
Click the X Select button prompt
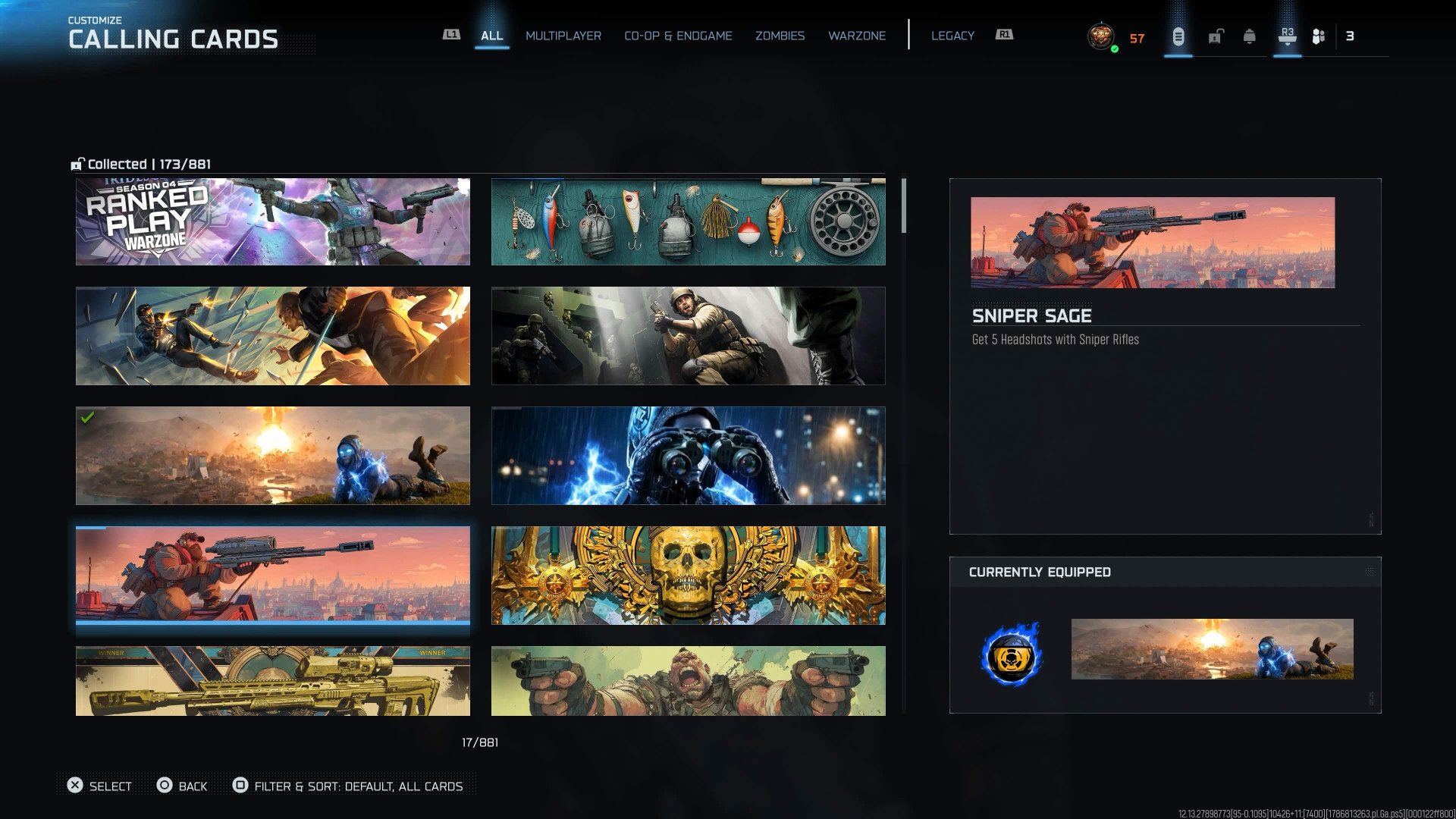(99, 786)
